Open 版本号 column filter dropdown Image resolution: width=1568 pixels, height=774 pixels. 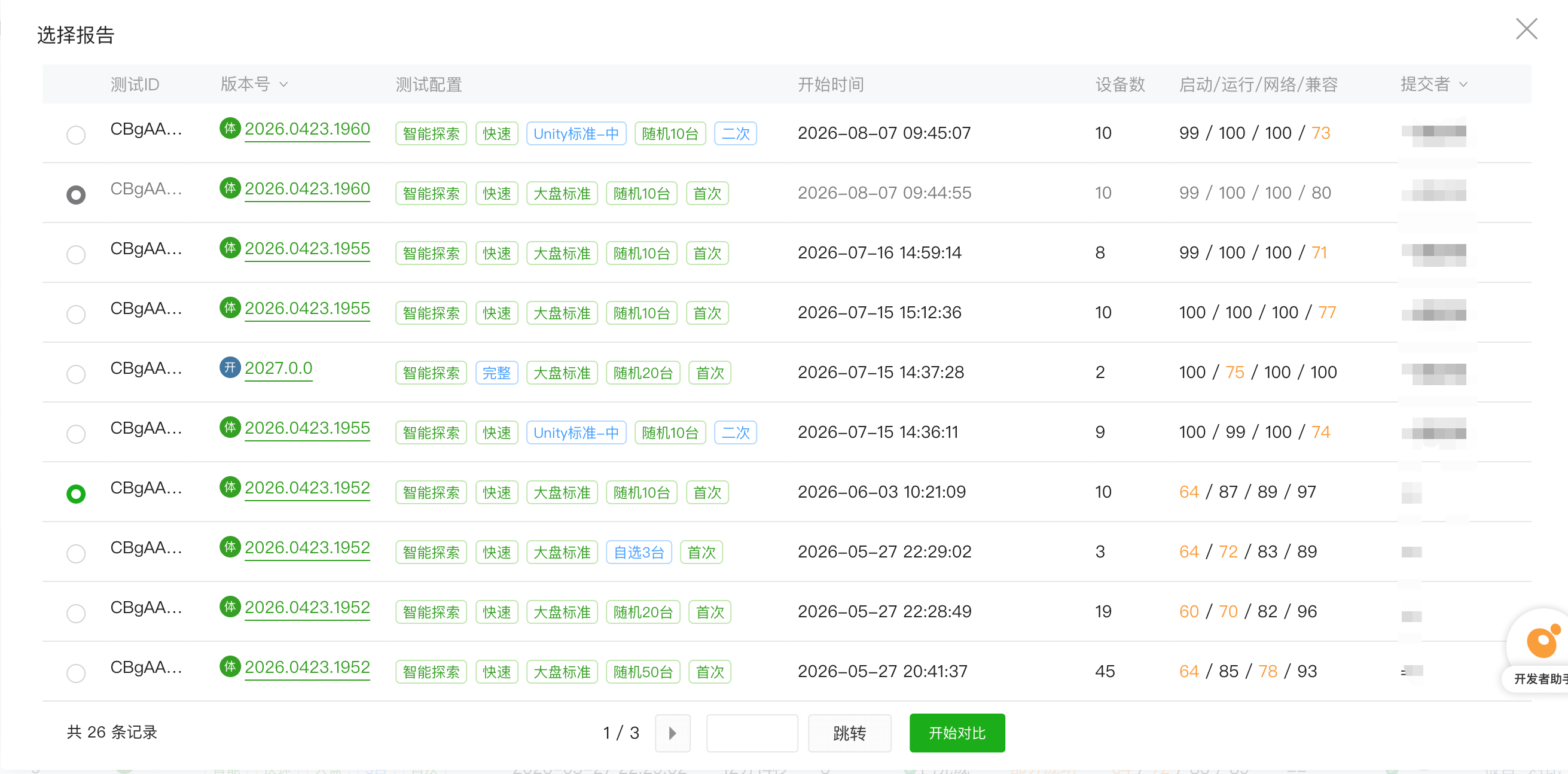[x=283, y=84]
